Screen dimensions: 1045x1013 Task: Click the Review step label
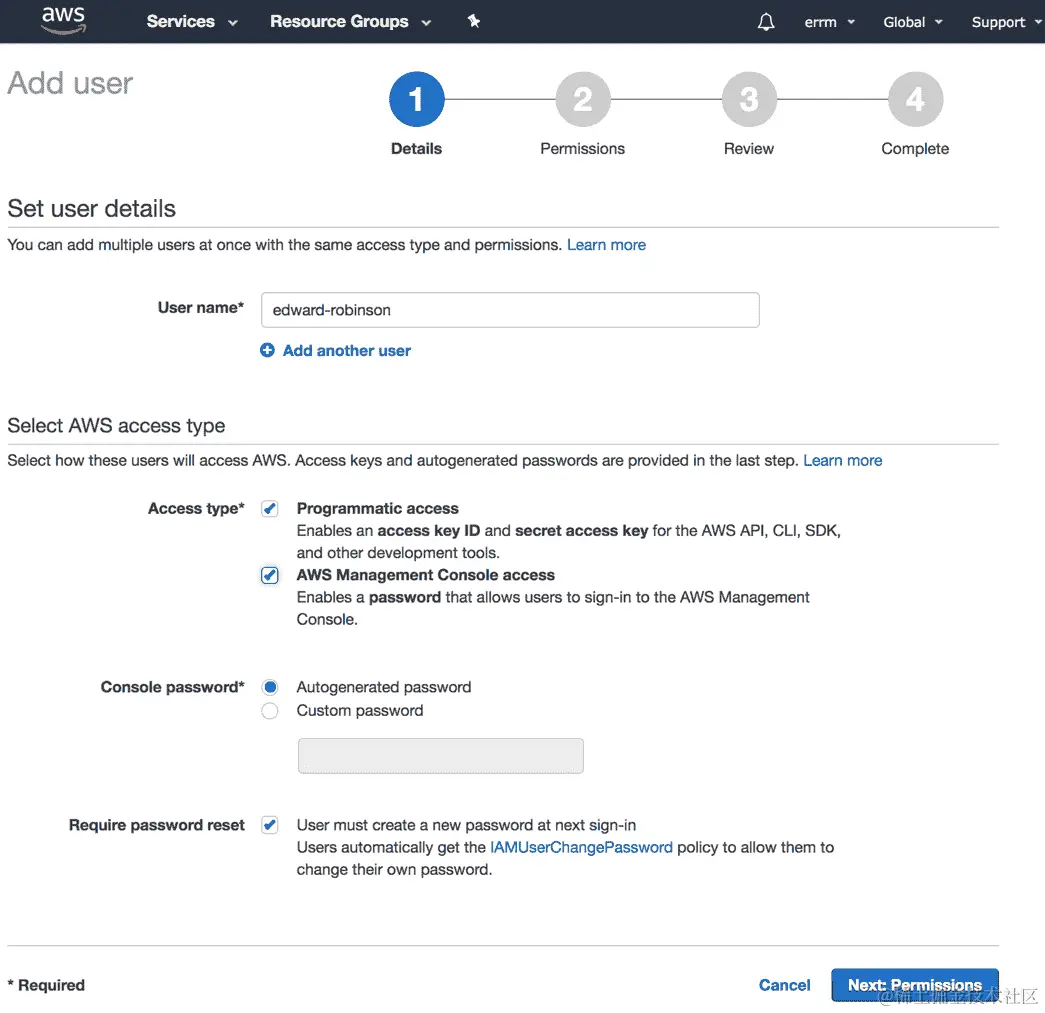click(x=749, y=149)
